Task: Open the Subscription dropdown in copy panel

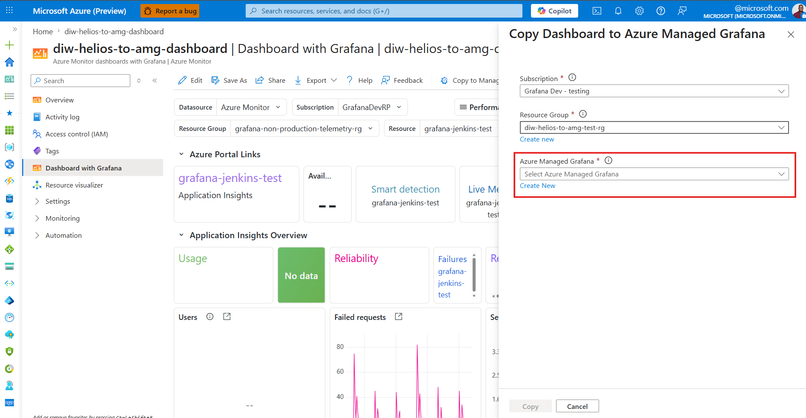Action: tap(654, 91)
